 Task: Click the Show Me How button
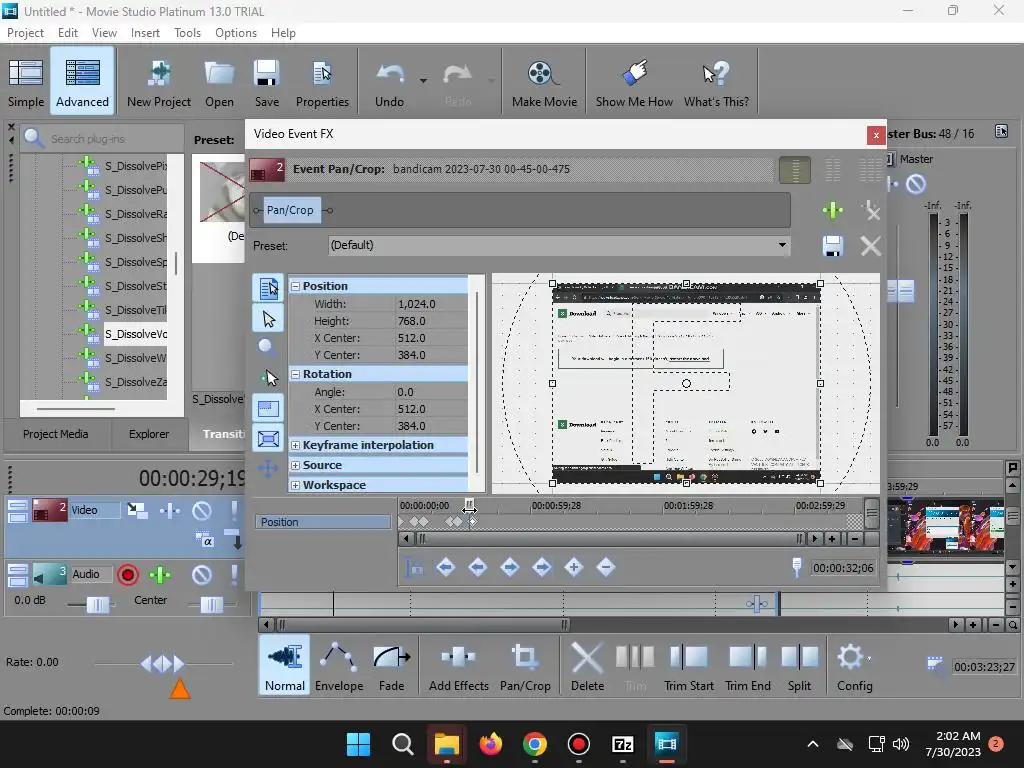pos(633,84)
